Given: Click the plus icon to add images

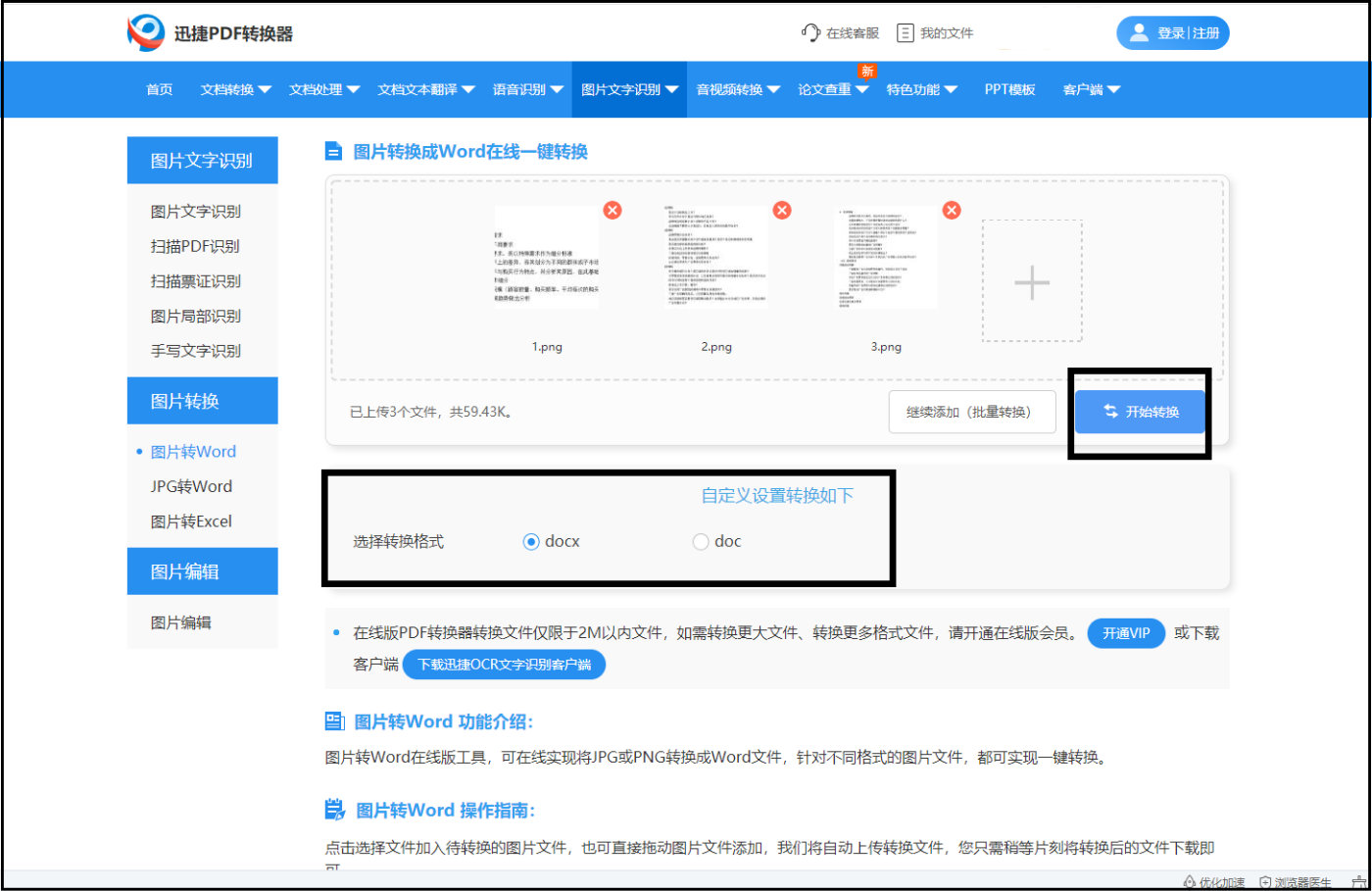Looking at the screenshot, I should tap(1030, 282).
